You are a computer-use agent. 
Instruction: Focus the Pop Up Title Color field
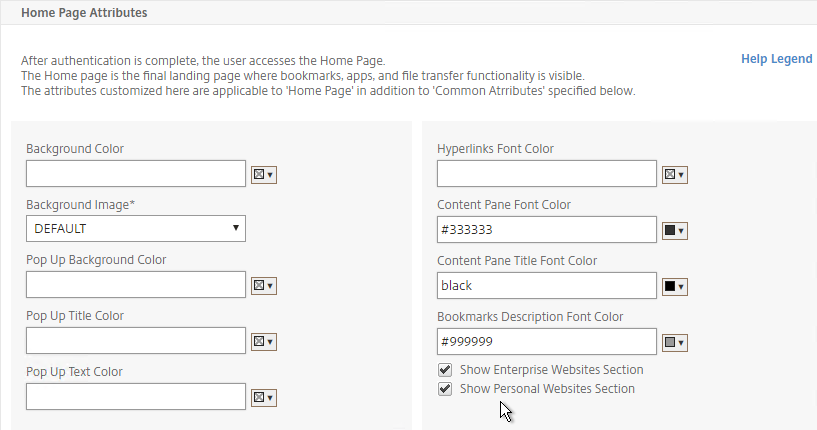coord(136,340)
